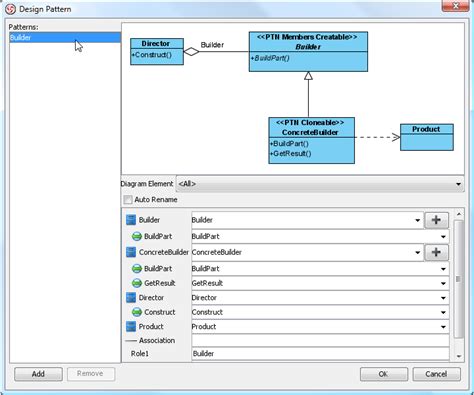Screen dimensions: 474x395
Task: Open the dropdown for Builder's BuildPart operation
Action: (x=443, y=237)
